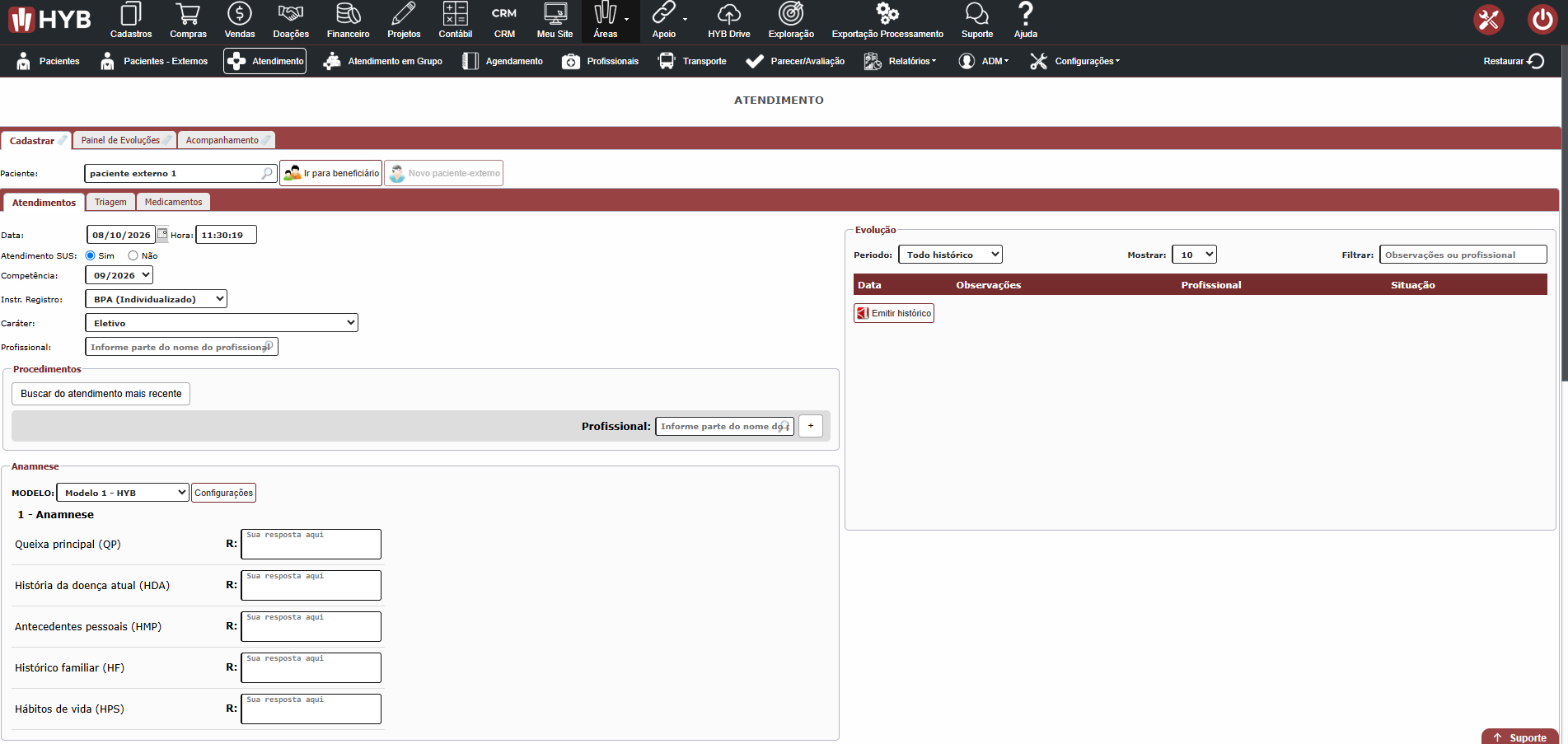Click the Exploração target icon
The image size is (1568, 744).
(x=791, y=13)
